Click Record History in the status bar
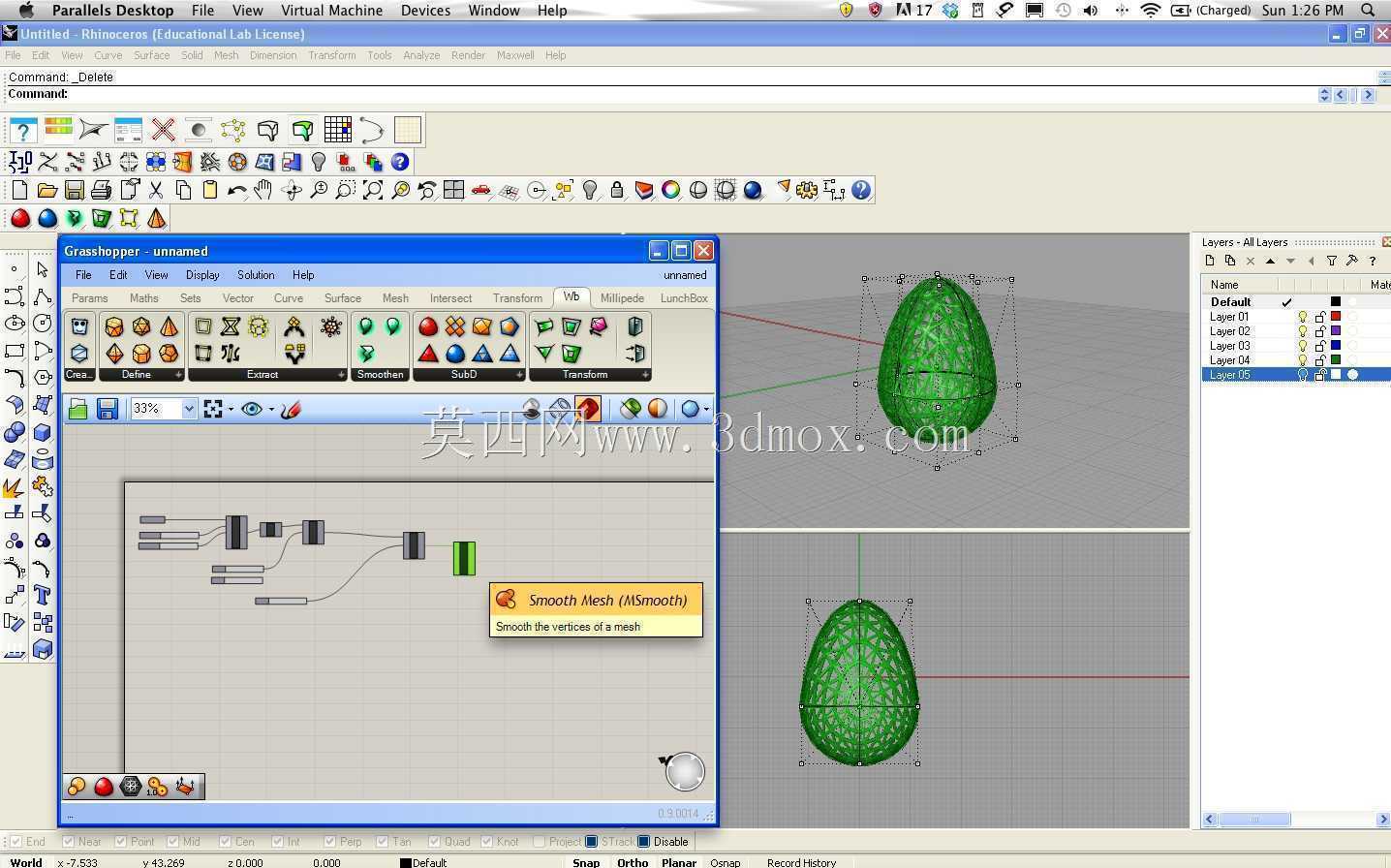The image size is (1391, 868). pyautogui.click(x=801, y=862)
